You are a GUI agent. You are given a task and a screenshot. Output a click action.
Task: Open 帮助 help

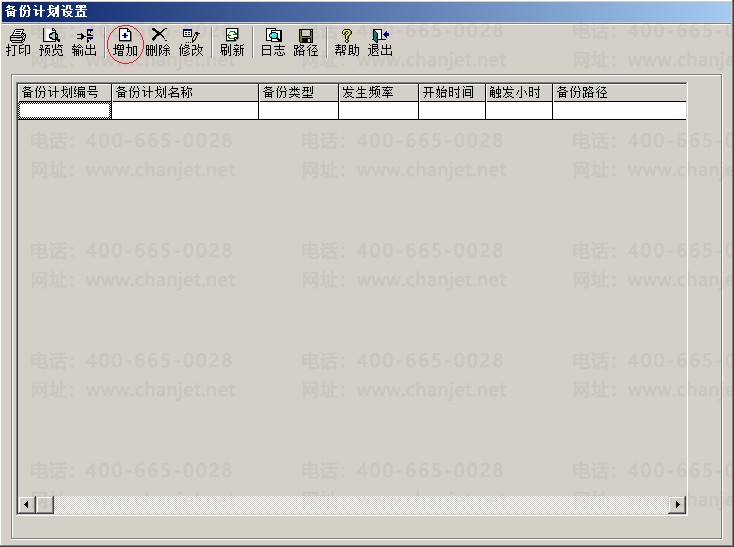[347, 43]
